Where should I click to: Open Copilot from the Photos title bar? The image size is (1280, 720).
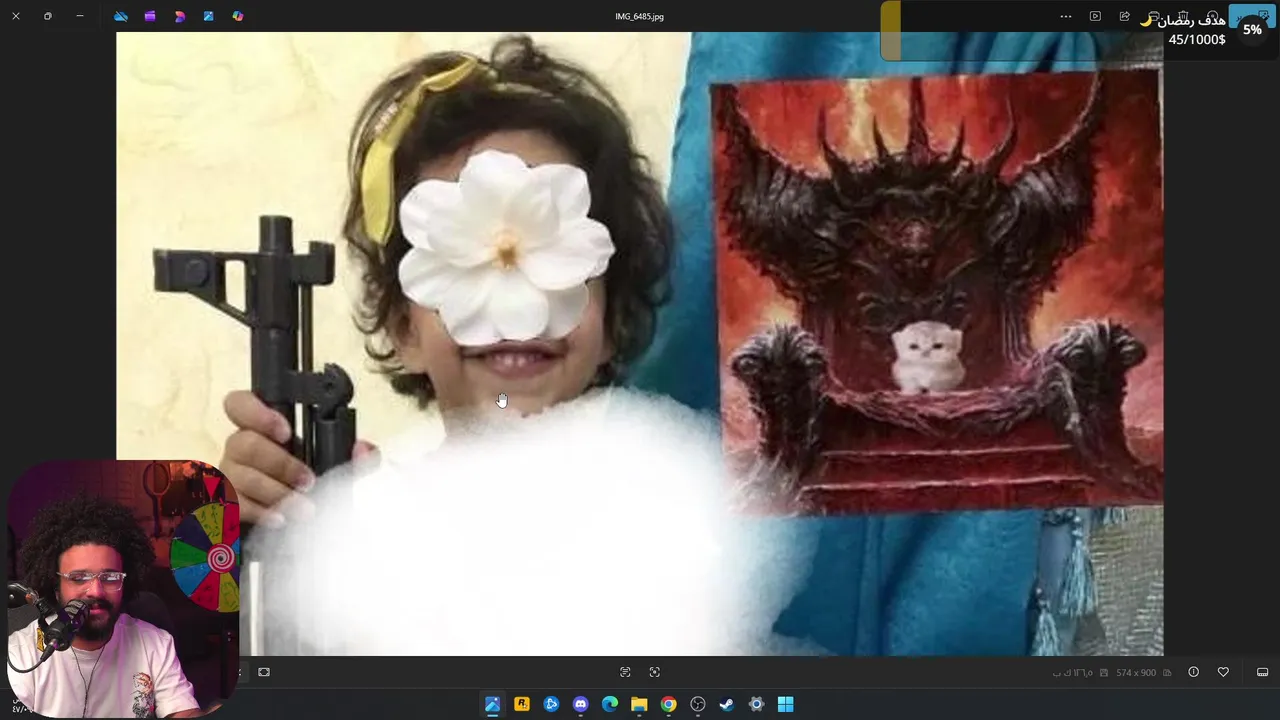[238, 16]
